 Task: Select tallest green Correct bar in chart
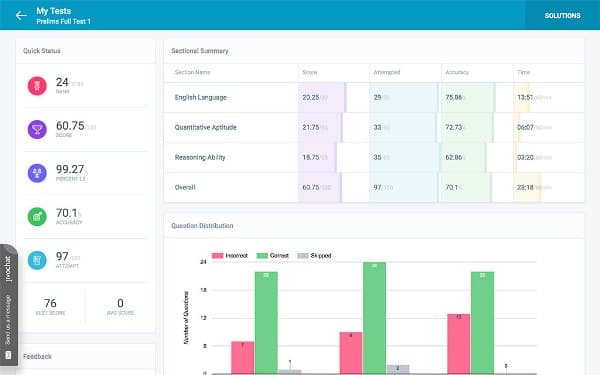point(374,318)
